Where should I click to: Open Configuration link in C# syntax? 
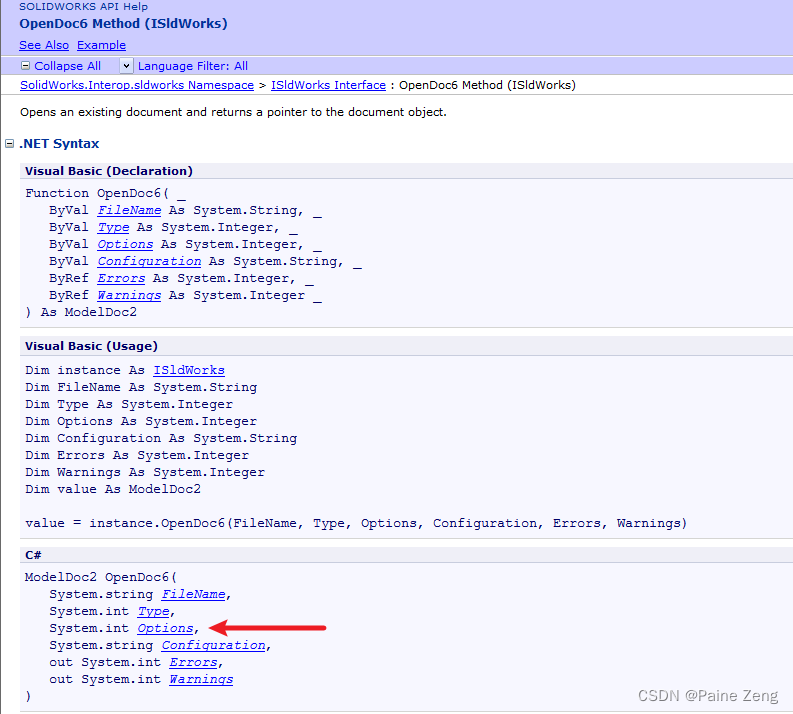pos(213,646)
